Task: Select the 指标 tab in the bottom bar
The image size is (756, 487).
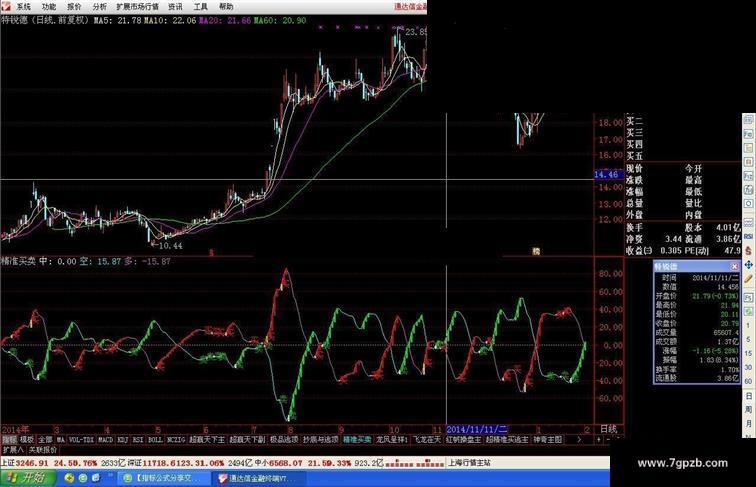Action: (x=9, y=440)
